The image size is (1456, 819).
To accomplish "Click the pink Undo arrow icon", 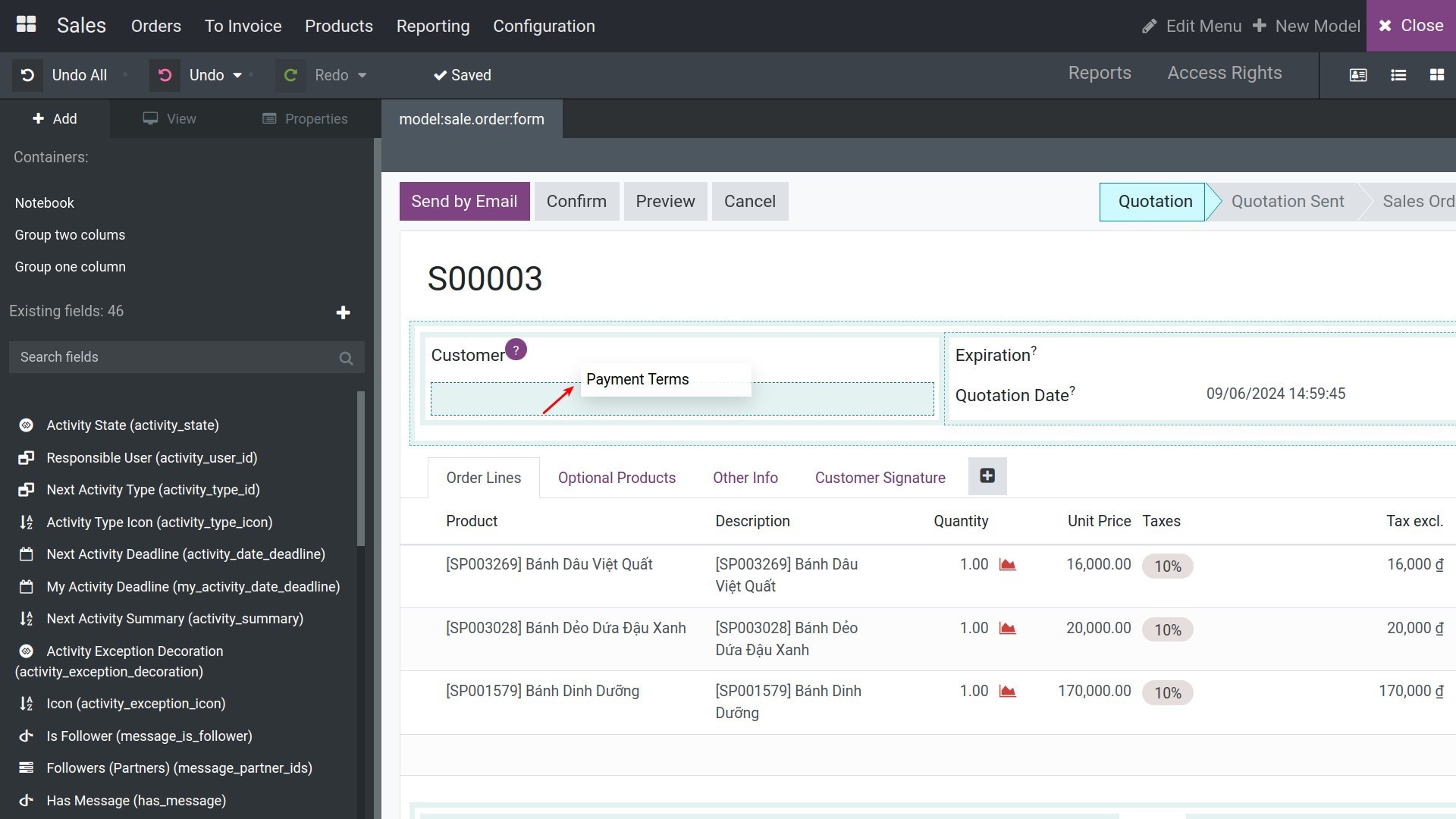I will pos(165,75).
